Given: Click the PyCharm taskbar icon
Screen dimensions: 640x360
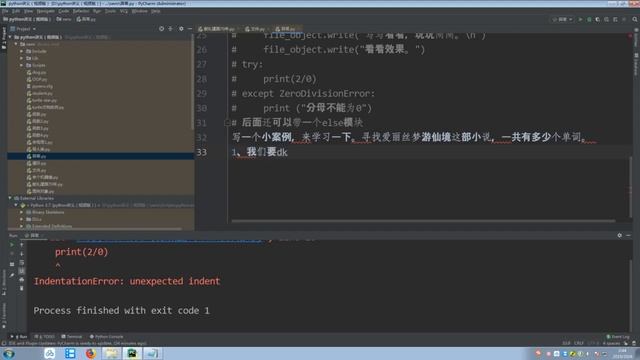Looking at the screenshot, I should (x=132, y=353).
